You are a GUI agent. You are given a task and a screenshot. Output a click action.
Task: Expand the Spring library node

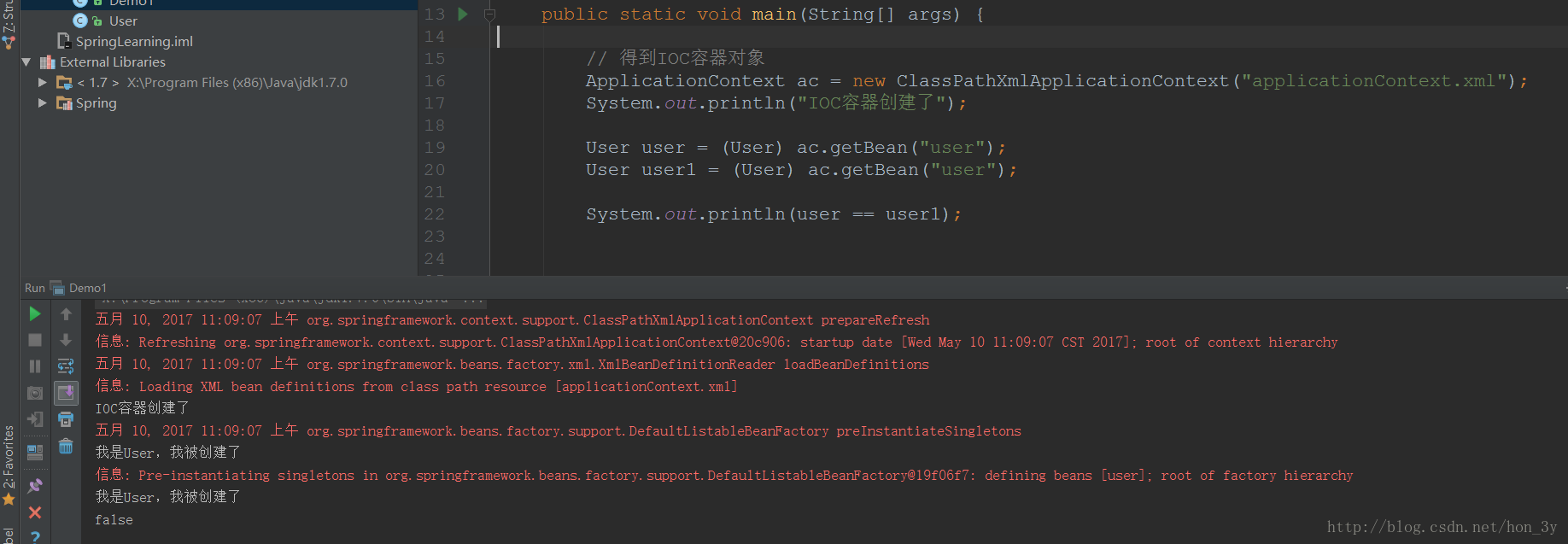pyautogui.click(x=43, y=103)
